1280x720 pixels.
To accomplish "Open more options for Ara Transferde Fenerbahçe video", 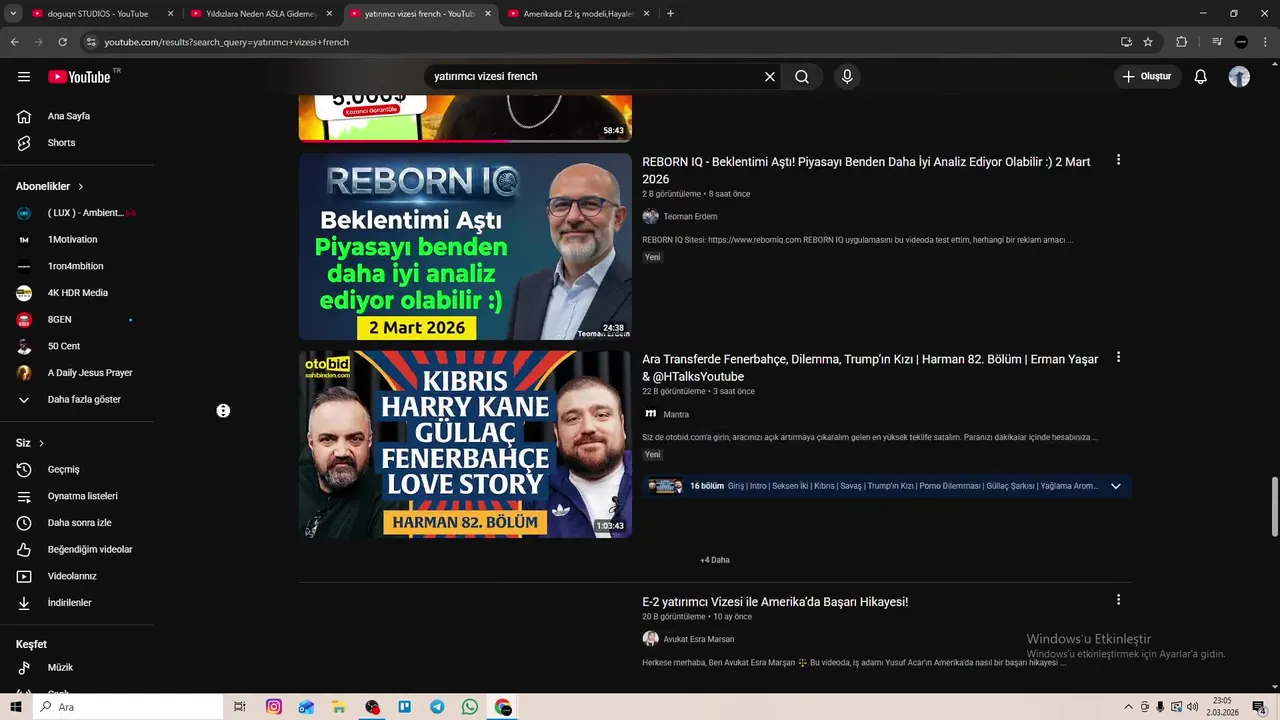I will point(1118,357).
